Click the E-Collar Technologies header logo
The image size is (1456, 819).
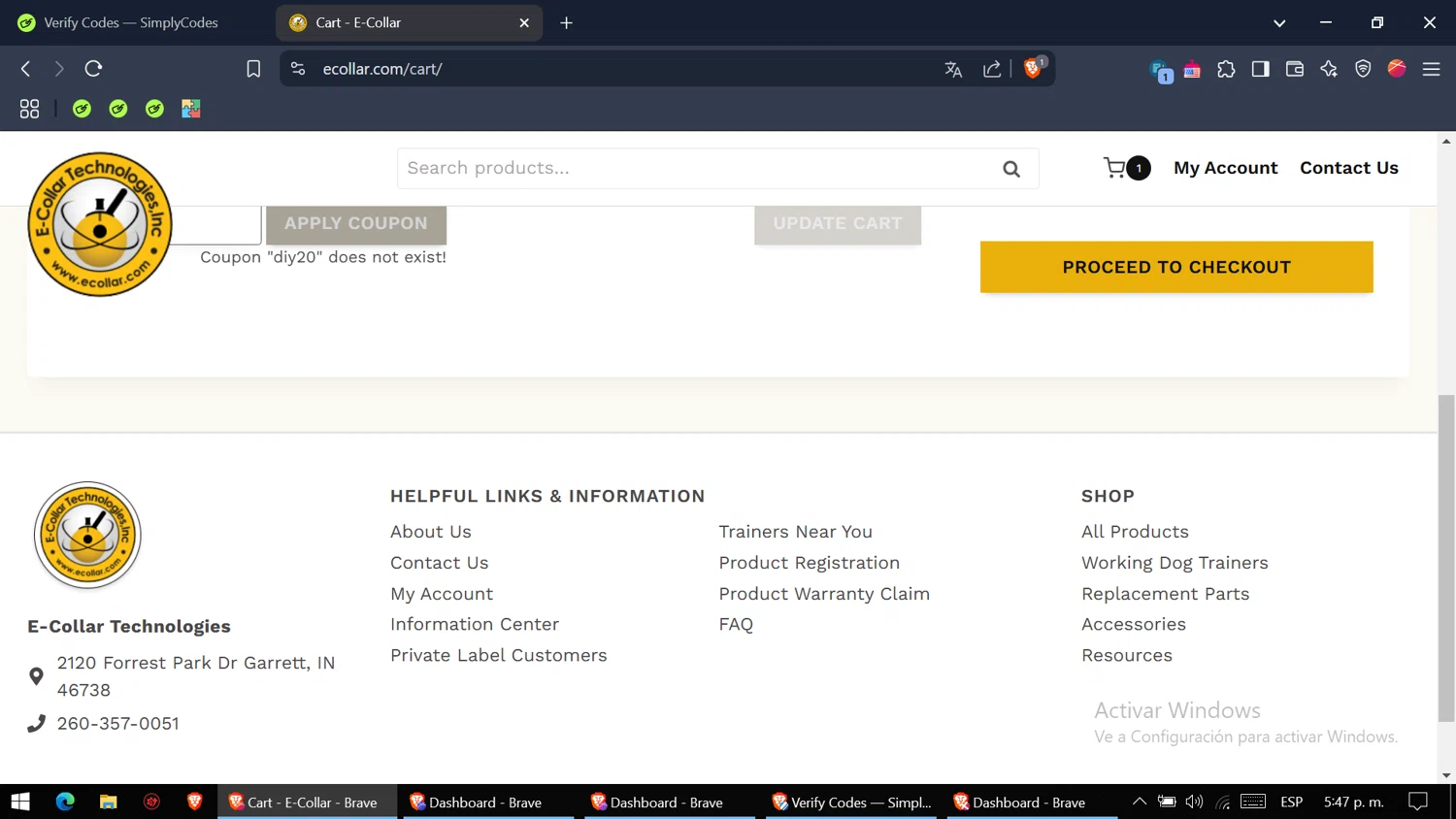pyautogui.click(x=100, y=224)
